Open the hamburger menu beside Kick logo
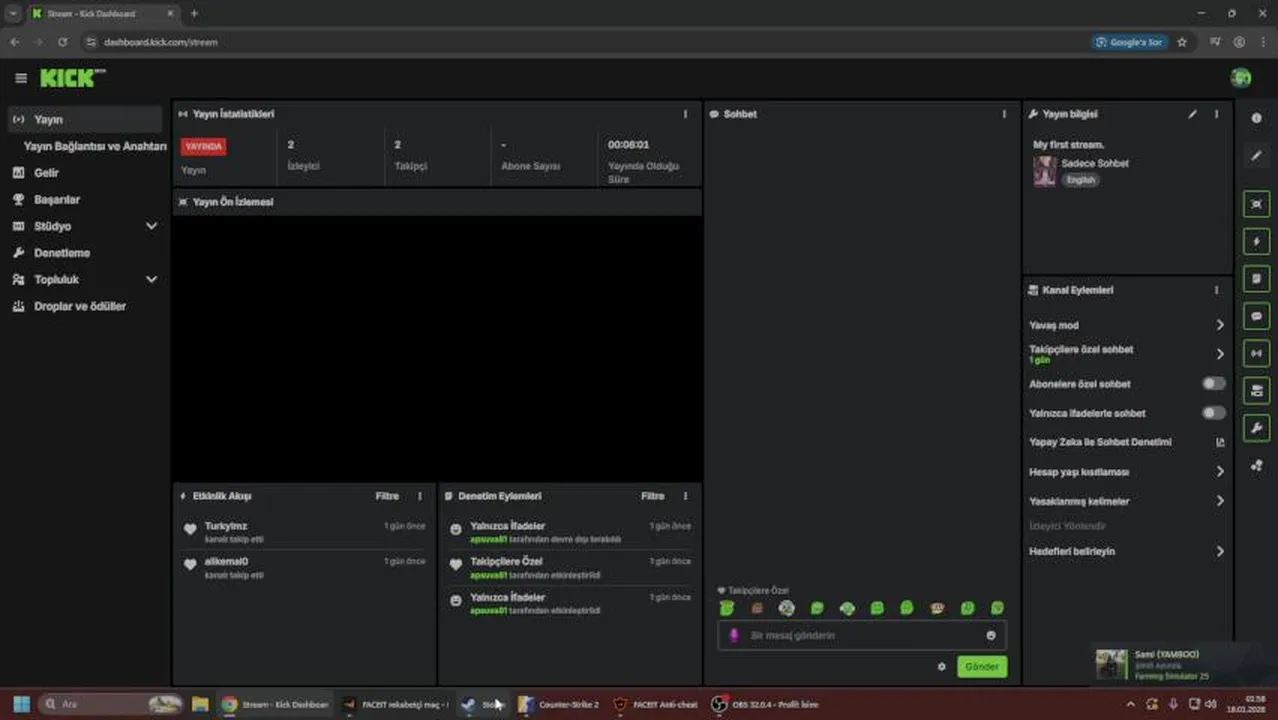1278x720 pixels. pos(21,78)
